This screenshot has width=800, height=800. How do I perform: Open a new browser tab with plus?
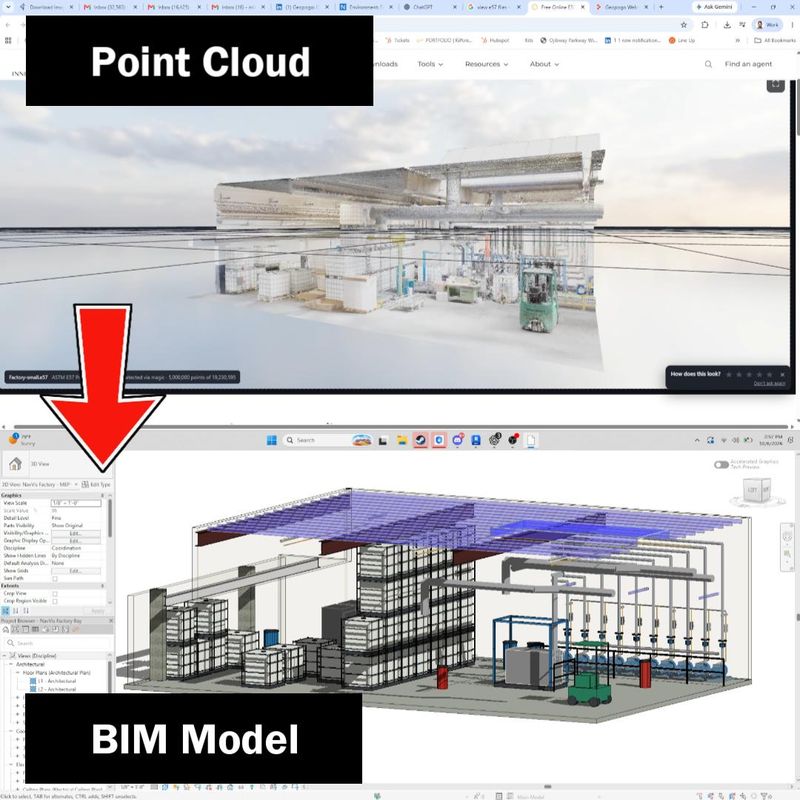coord(661,7)
